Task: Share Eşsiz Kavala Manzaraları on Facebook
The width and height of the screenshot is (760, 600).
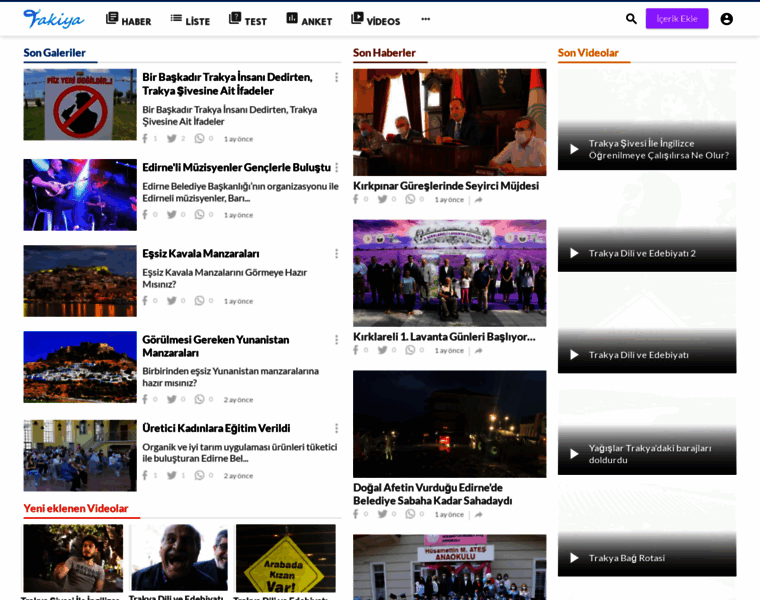Action: 145,301
